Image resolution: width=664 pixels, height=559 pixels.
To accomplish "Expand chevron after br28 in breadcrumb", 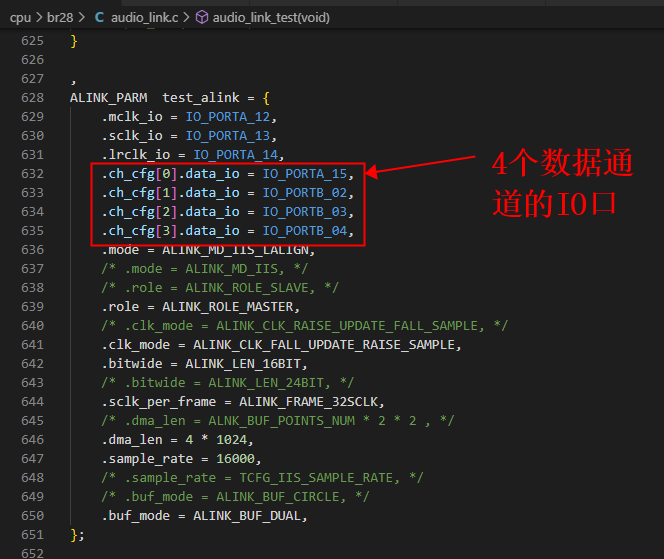I will (81, 17).
